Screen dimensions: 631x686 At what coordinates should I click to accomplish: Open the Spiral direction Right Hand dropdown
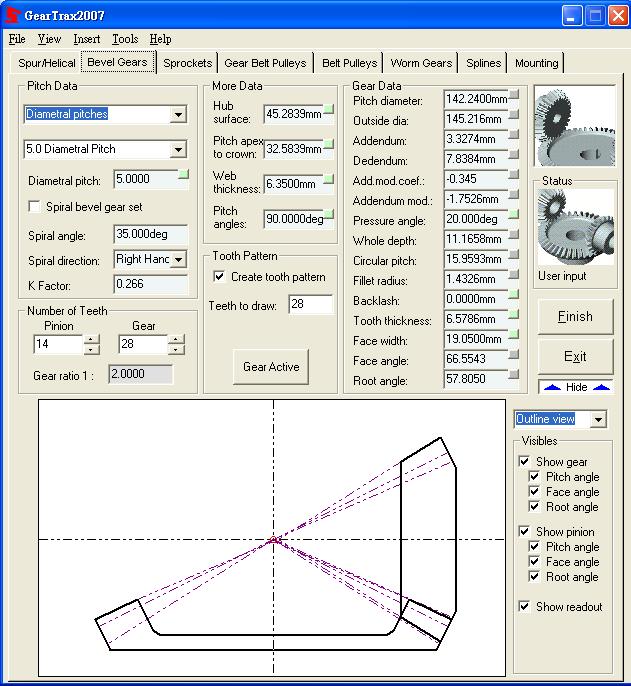pos(179,259)
